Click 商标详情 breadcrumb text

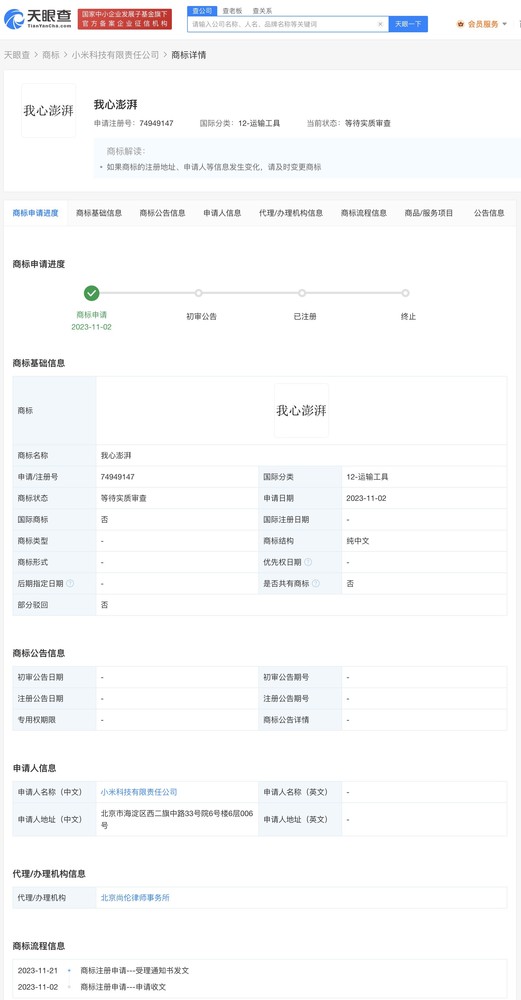[189, 55]
